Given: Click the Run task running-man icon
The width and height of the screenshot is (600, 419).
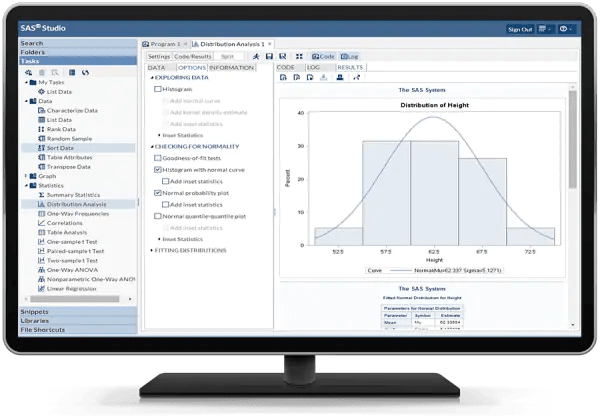Looking at the screenshot, I should 256,56.
